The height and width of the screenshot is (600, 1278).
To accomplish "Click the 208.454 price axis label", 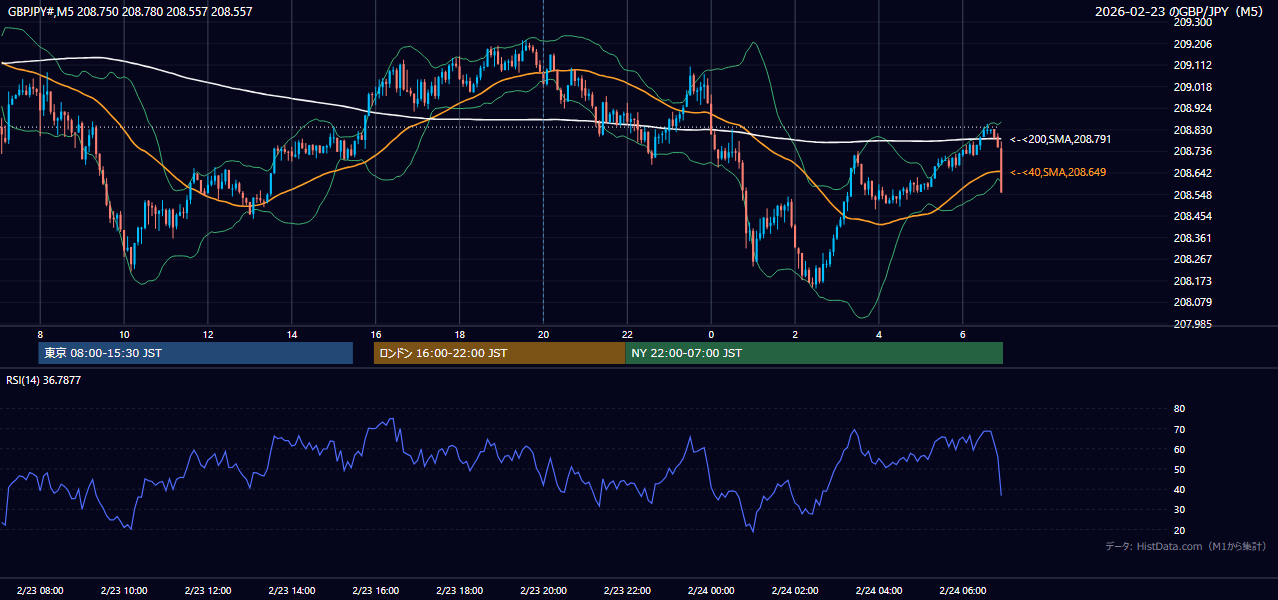I will coord(1193,216).
